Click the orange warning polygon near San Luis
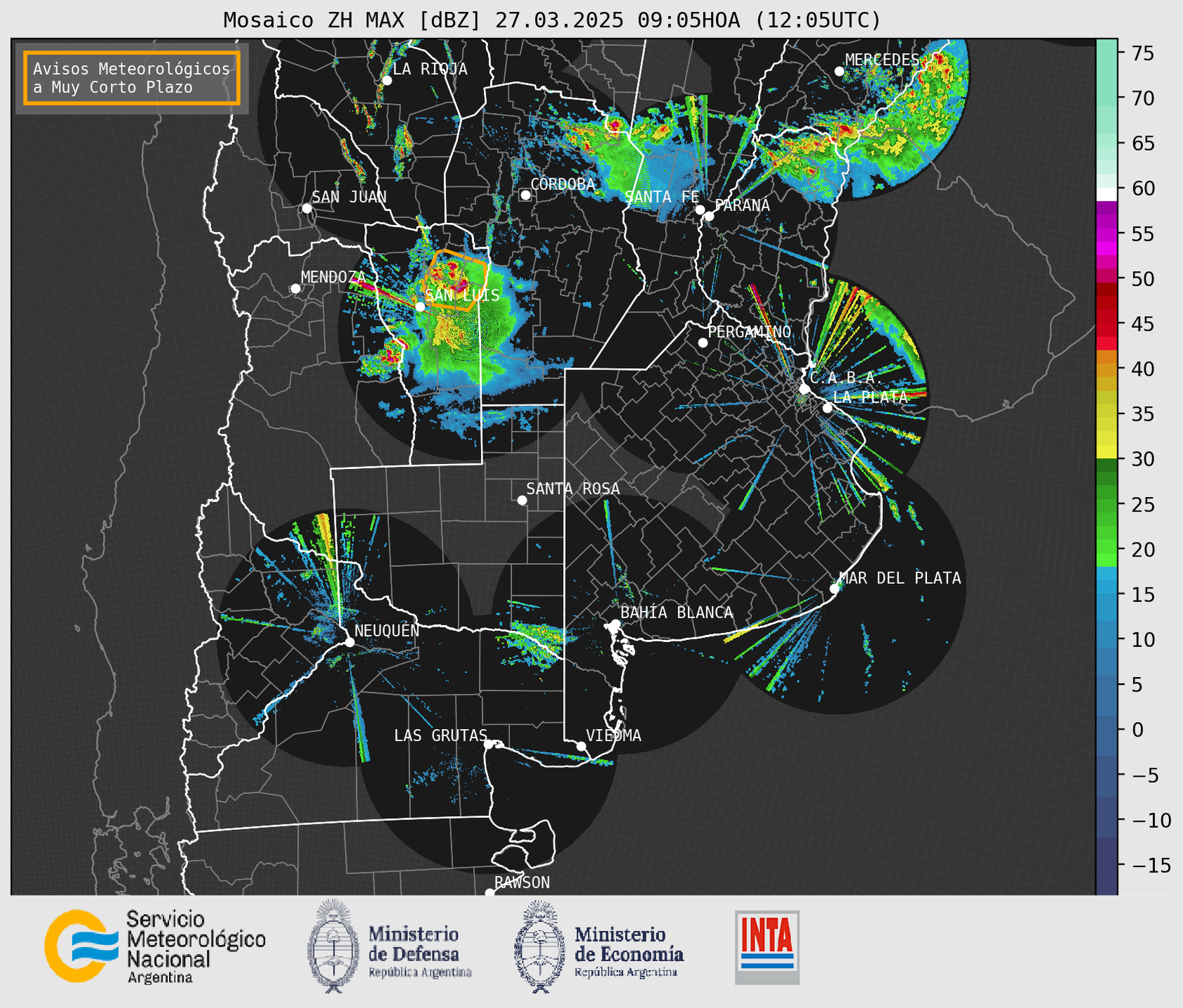This screenshot has width=1183, height=1008. (457, 280)
